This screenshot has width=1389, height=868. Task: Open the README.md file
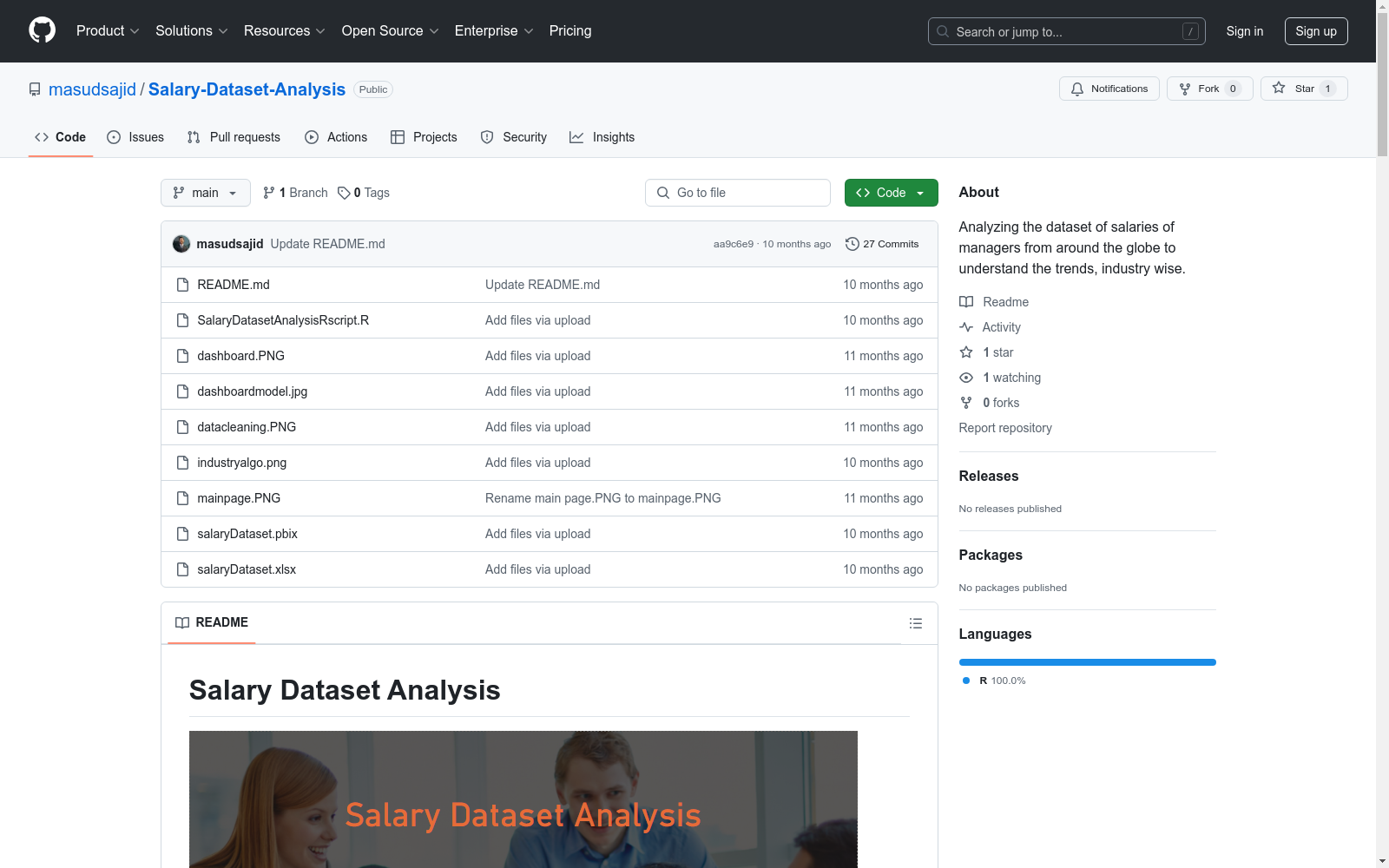click(234, 285)
